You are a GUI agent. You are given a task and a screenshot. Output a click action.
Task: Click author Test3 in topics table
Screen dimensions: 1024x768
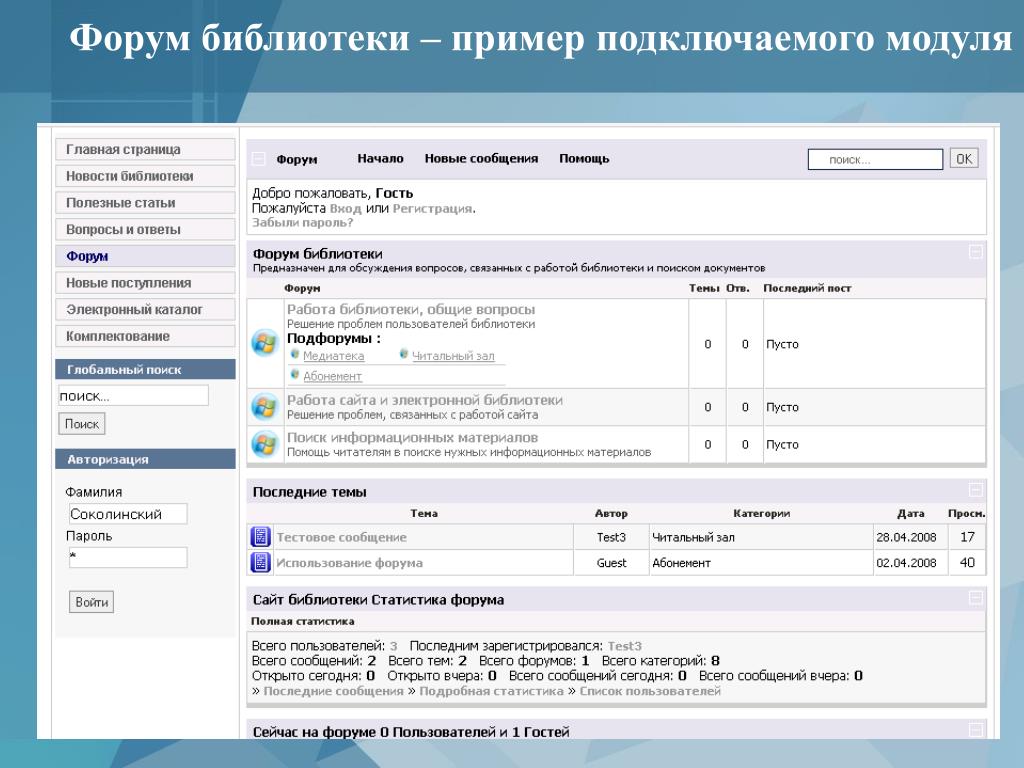pyautogui.click(x=611, y=537)
